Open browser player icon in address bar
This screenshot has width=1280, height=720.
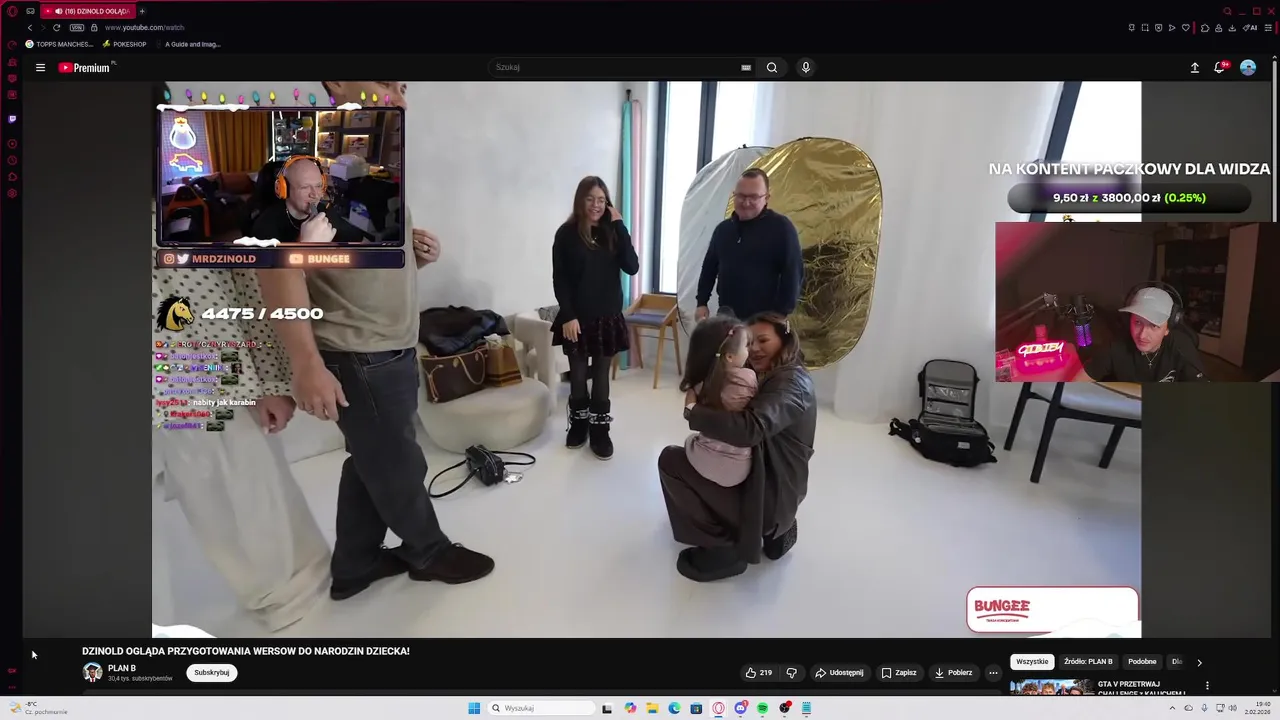coord(1172,27)
